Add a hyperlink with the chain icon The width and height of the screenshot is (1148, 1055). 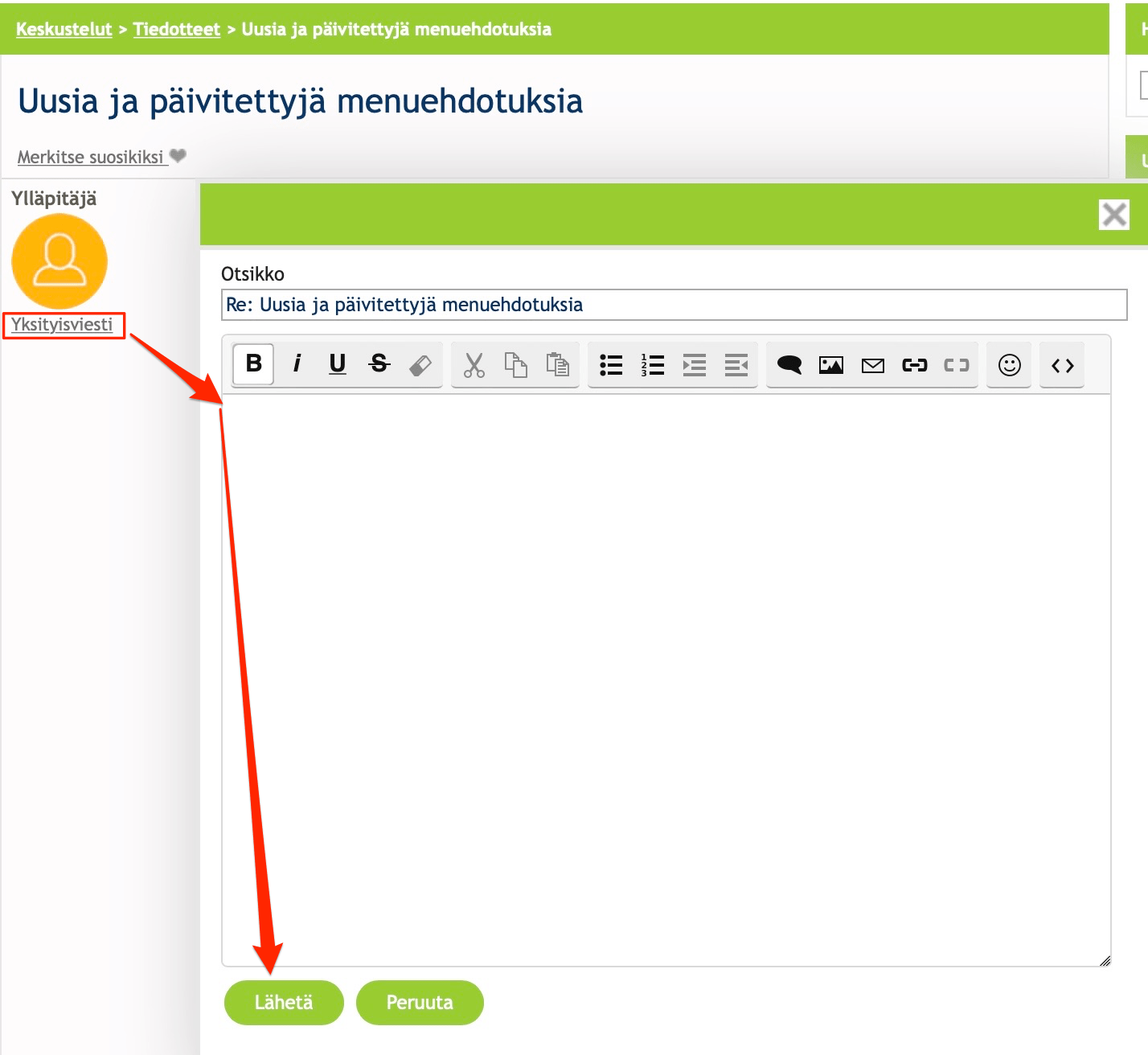tap(914, 364)
